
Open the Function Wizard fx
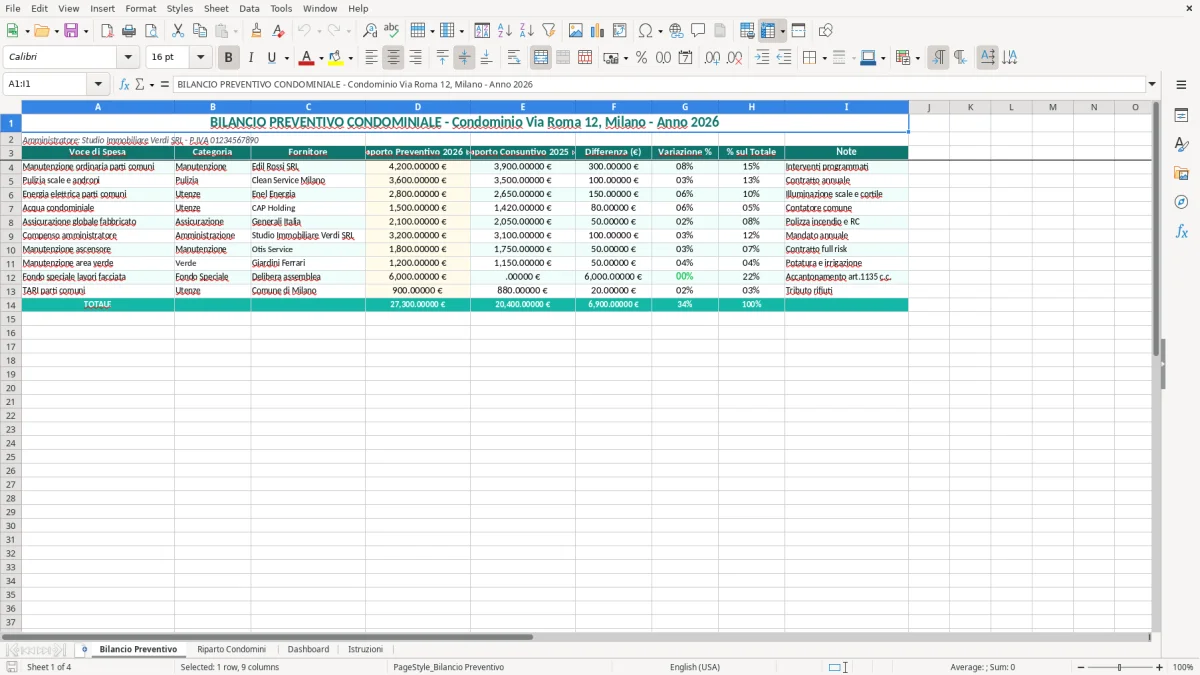coord(124,85)
